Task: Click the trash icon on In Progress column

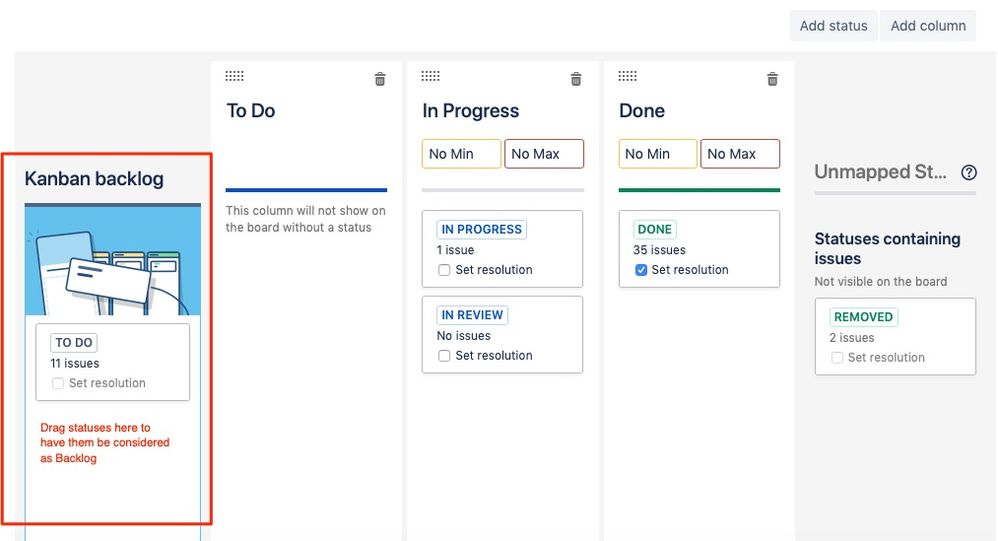Action: 576,79
